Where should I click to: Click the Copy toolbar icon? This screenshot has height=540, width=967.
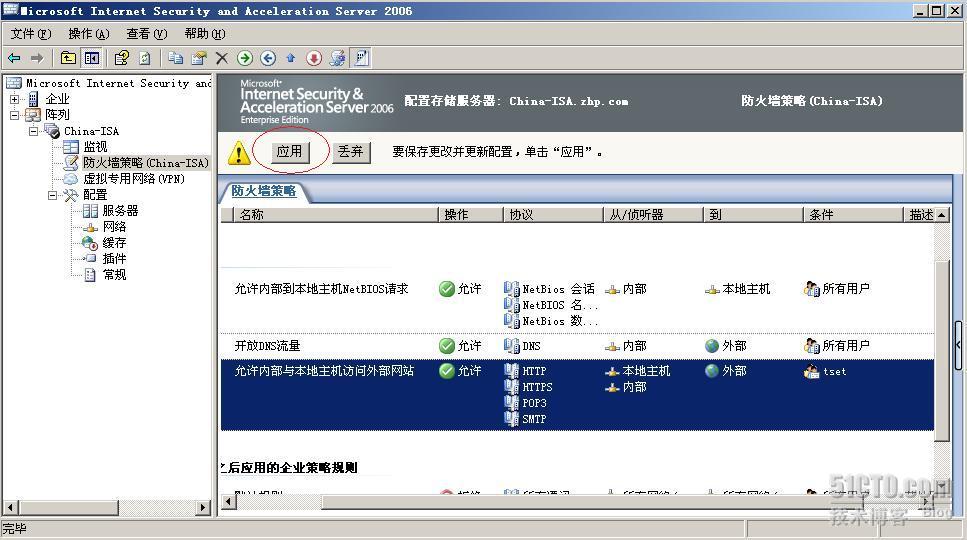(x=176, y=59)
